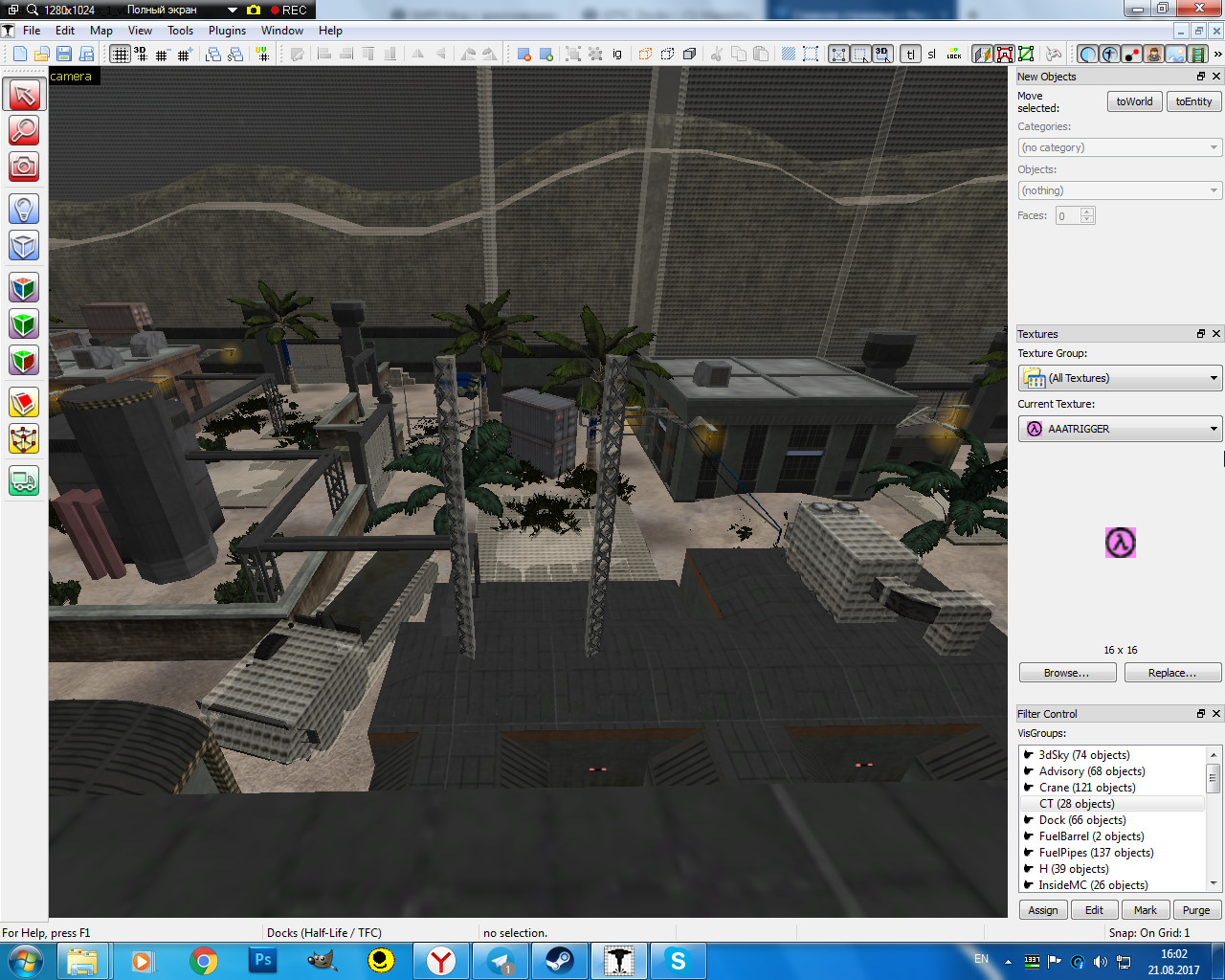The image size is (1225, 980).
Task: Toggle visibility of the Advisory visgroup
Action: 1029,770
